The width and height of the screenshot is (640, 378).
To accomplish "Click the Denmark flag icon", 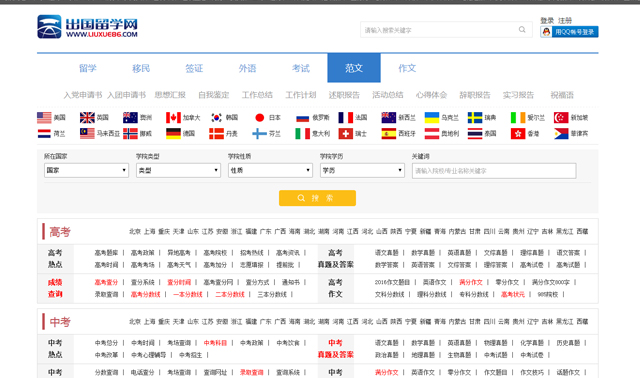I will tap(216, 133).
